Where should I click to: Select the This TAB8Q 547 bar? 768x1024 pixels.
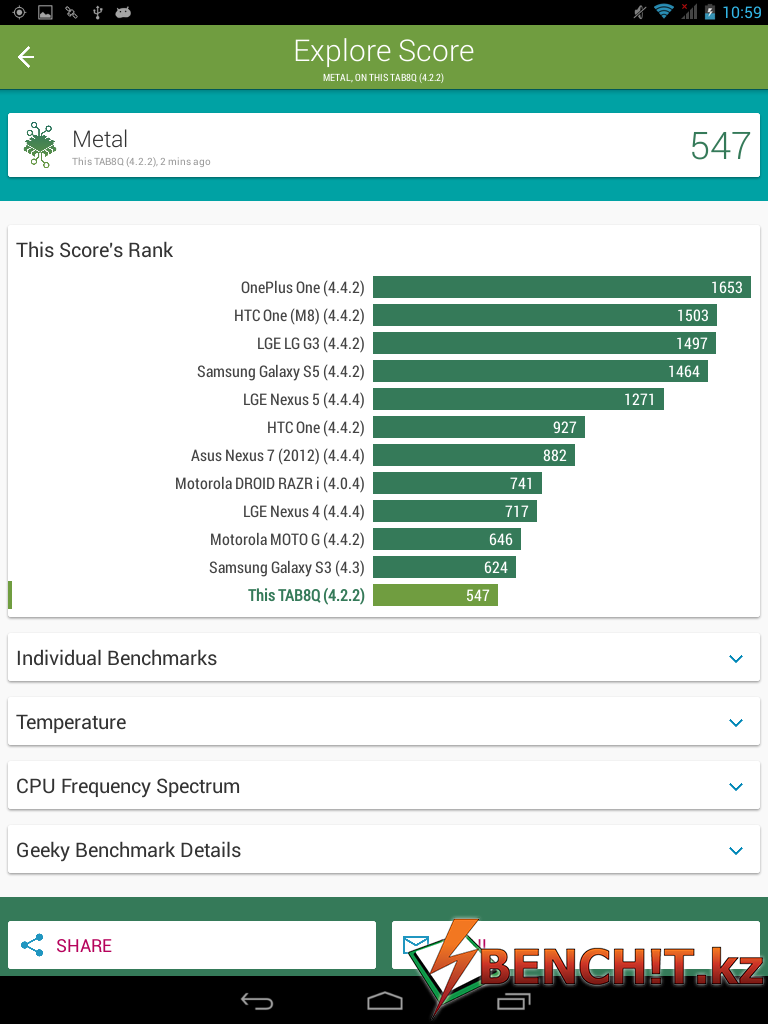(435, 596)
